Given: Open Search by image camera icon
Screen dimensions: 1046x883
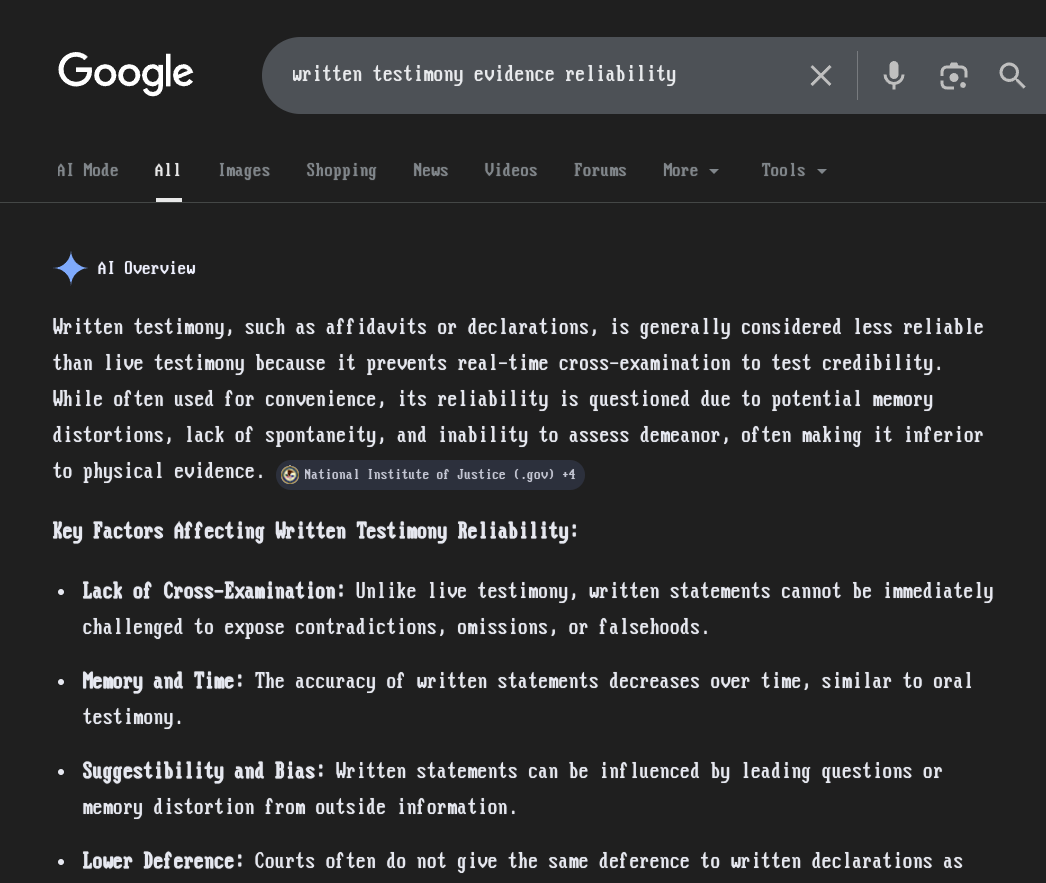Looking at the screenshot, I should tap(953, 75).
